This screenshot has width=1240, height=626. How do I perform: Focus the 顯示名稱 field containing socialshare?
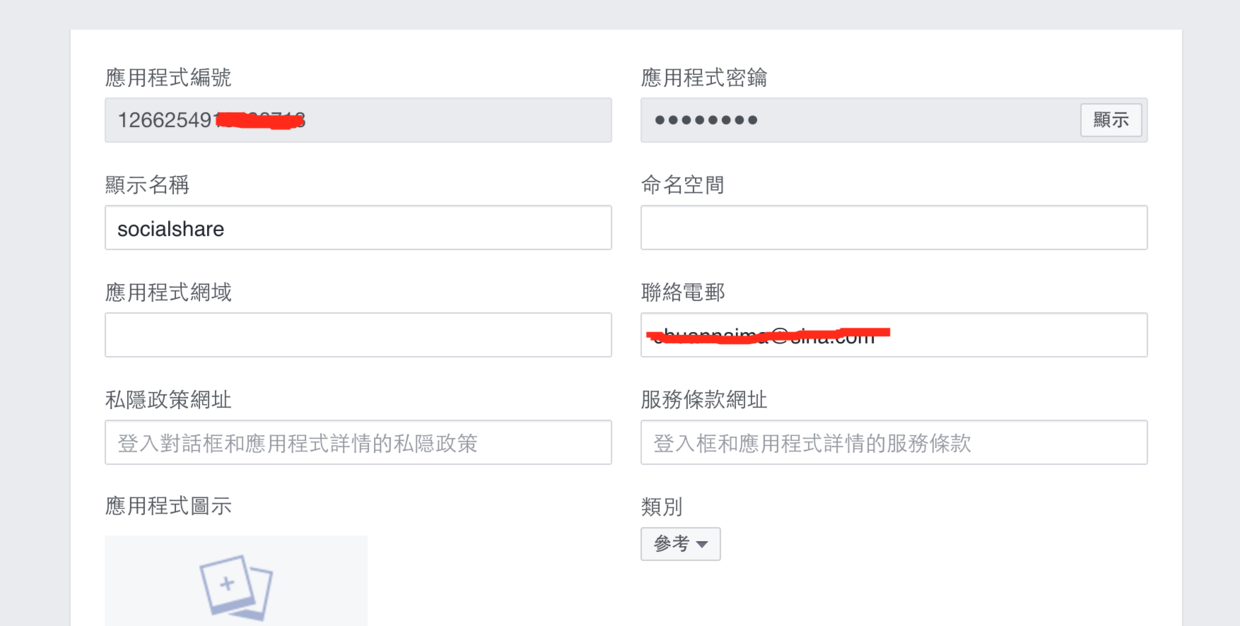point(358,228)
